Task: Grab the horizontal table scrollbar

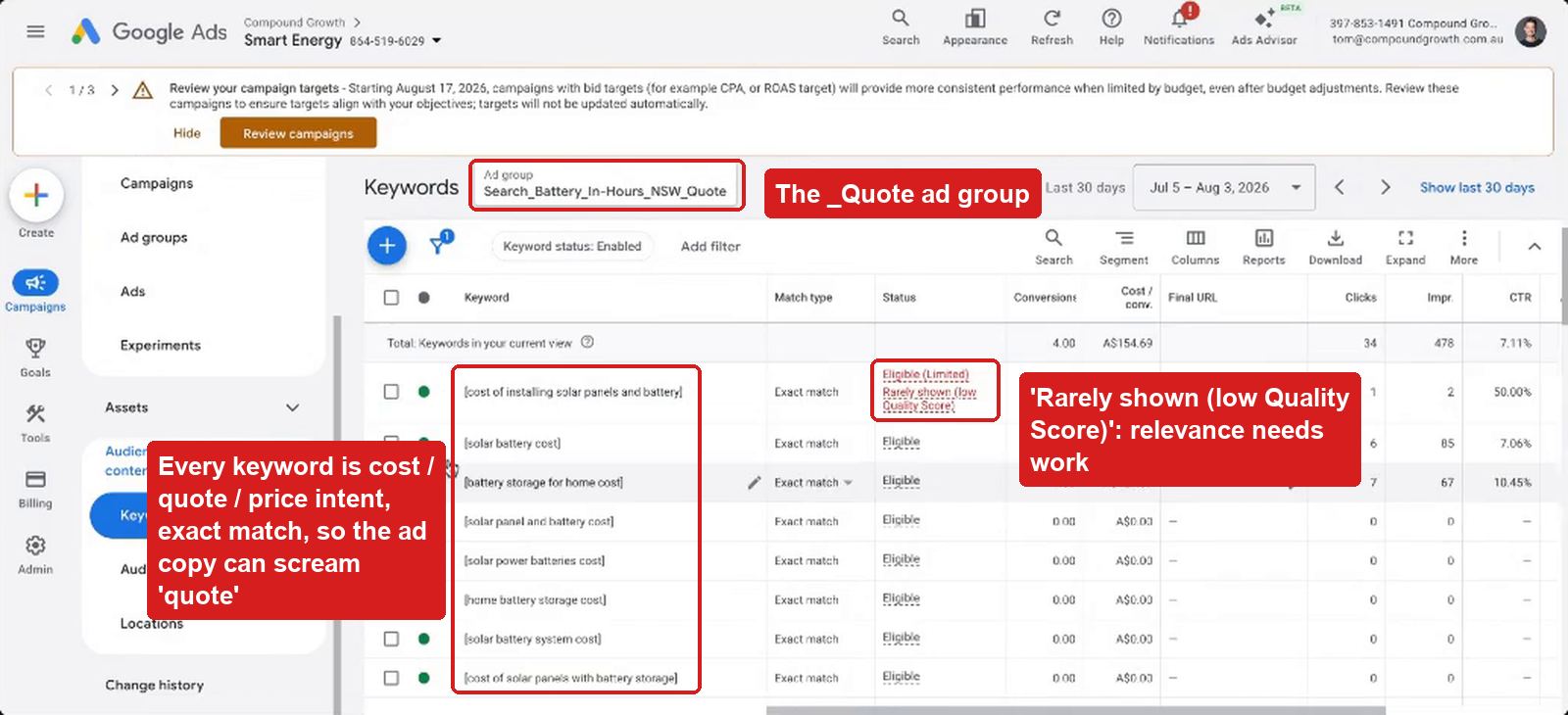Action: pos(1075,710)
